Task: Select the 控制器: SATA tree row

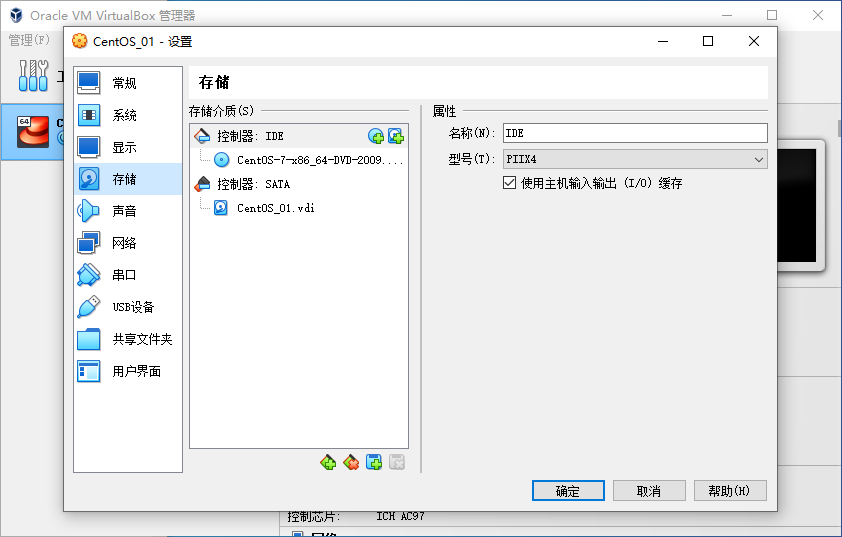Action: click(x=299, y=184)
